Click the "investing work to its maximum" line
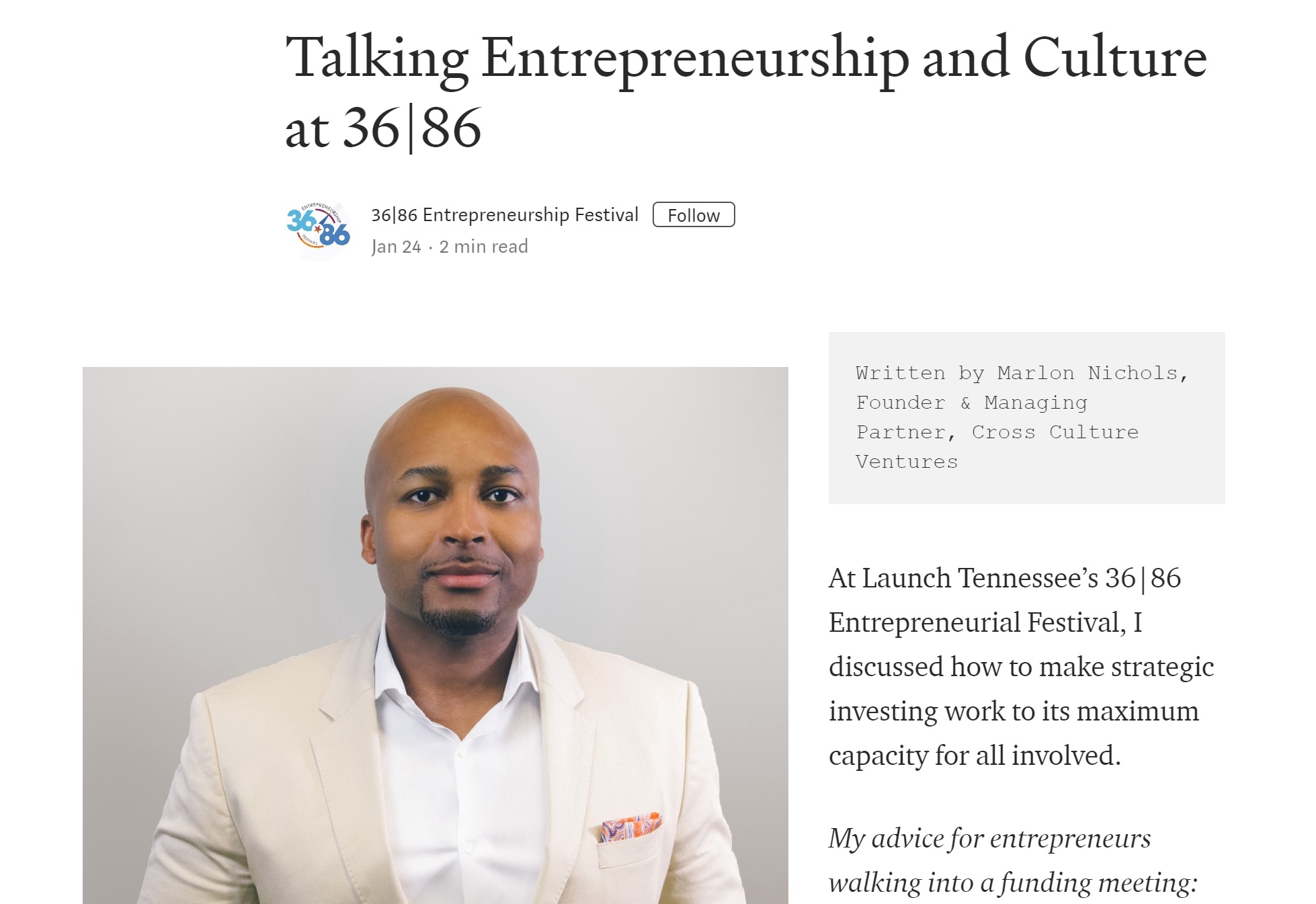 coord(1014,711)
